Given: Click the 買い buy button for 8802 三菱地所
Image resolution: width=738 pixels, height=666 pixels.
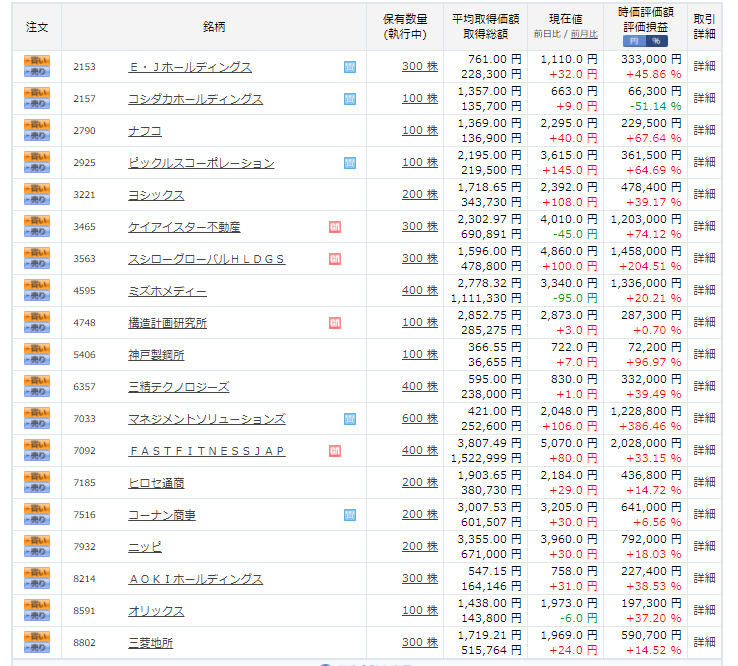Looking at the screenshot, I should (37, 637).
